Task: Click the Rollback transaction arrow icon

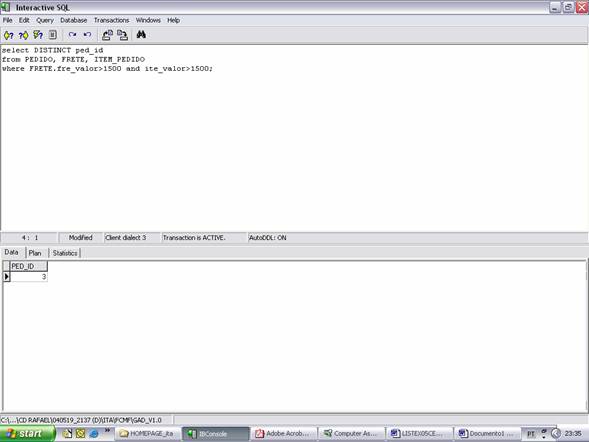Action: [x=87, y=35]
